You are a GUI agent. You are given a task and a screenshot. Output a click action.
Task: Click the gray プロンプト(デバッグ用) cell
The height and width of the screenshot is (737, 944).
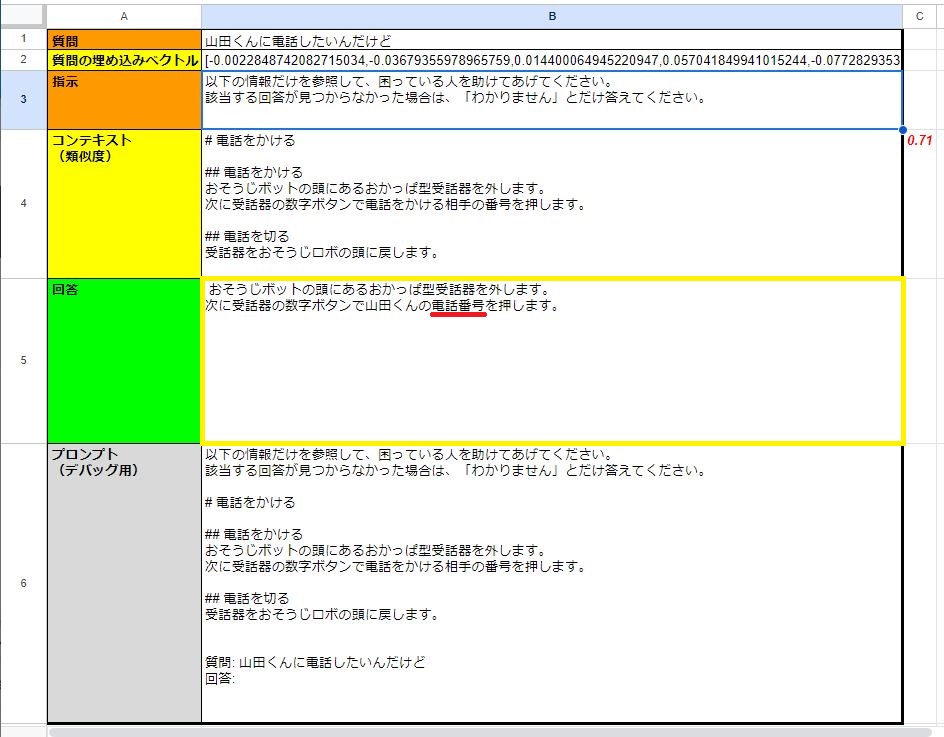coord(124,583)
